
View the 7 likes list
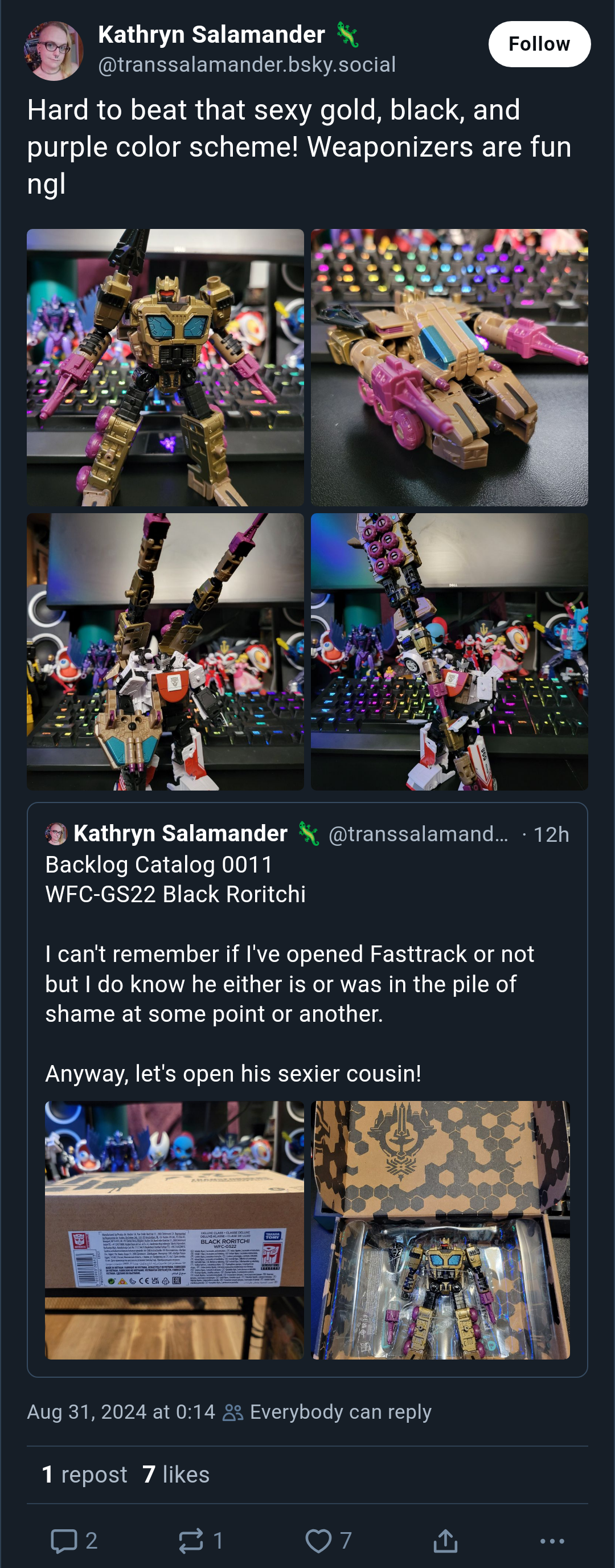(x=176, y=1474)
